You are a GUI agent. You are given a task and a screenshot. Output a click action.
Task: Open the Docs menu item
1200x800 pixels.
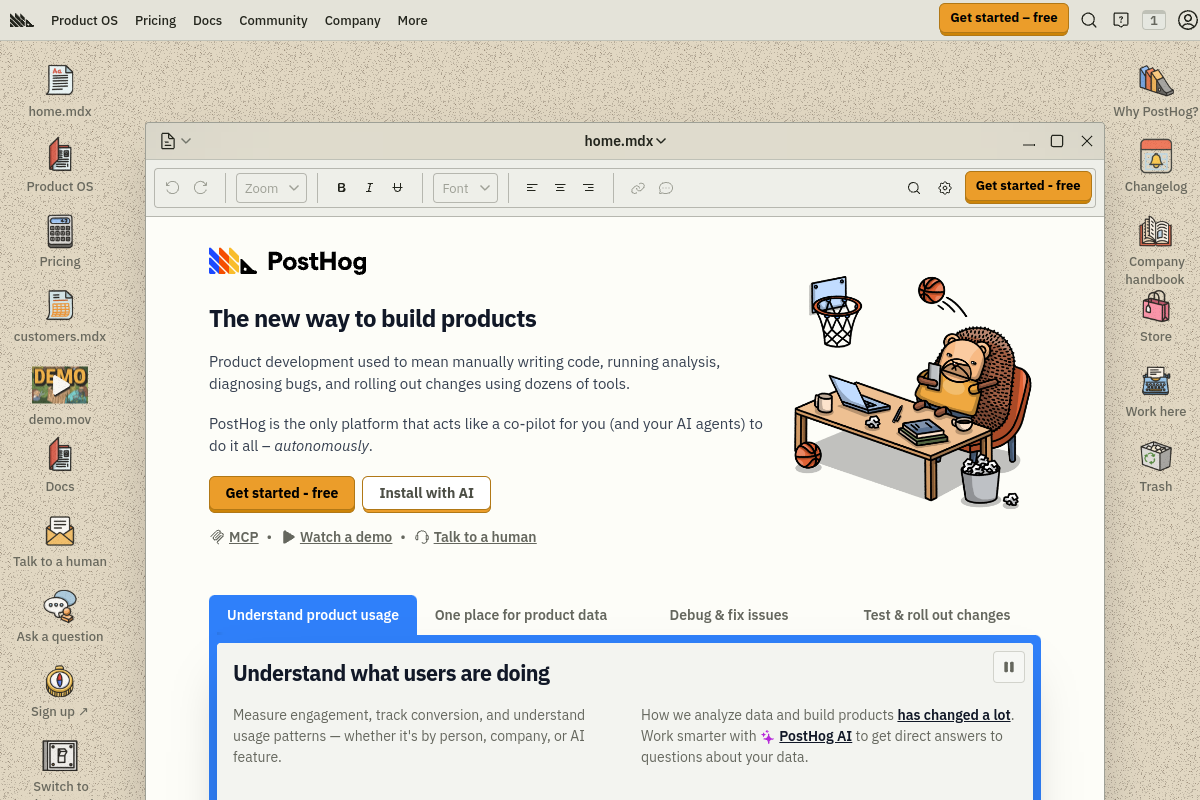(x=207, y=20)
